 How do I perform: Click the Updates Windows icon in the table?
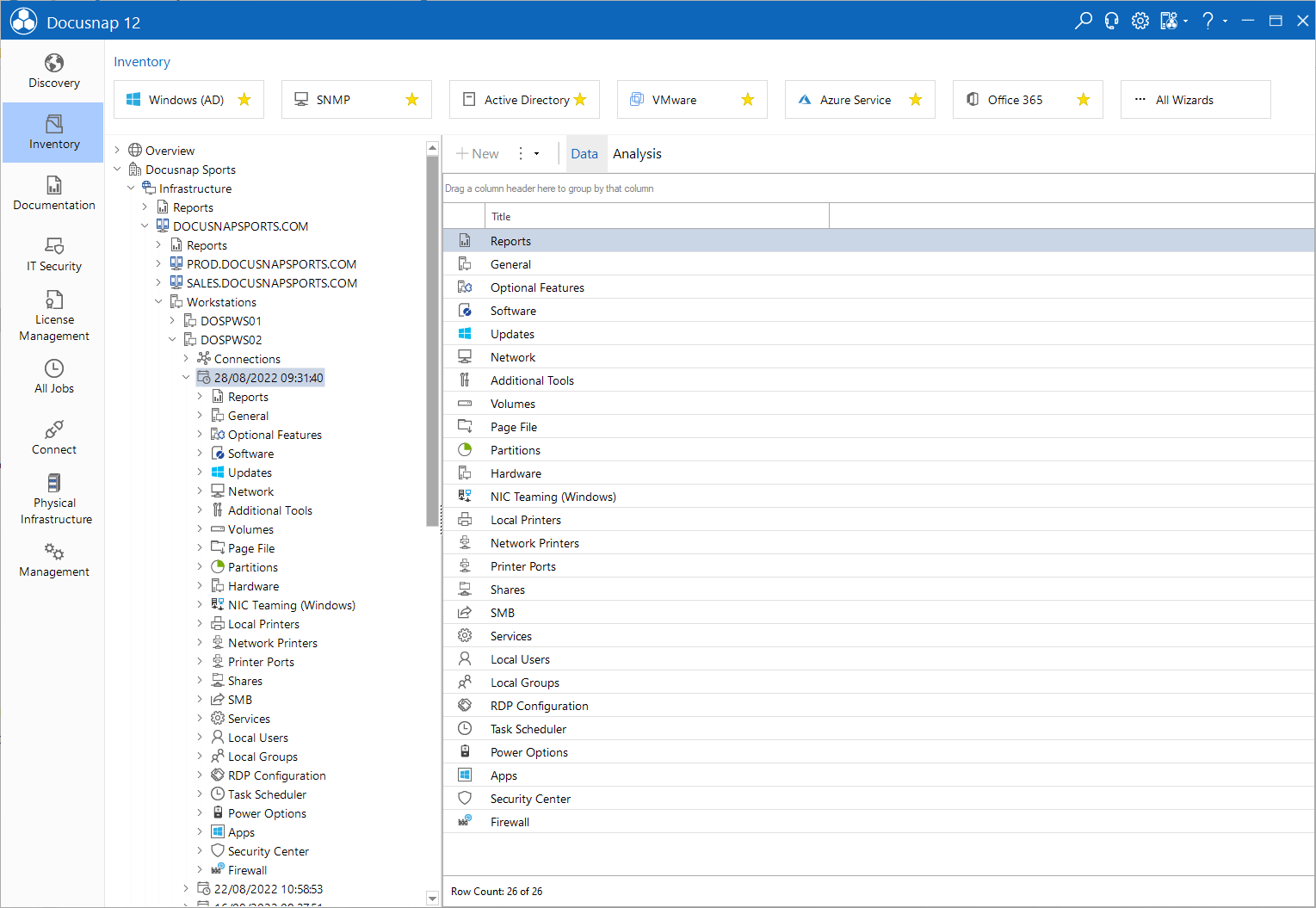465,334
